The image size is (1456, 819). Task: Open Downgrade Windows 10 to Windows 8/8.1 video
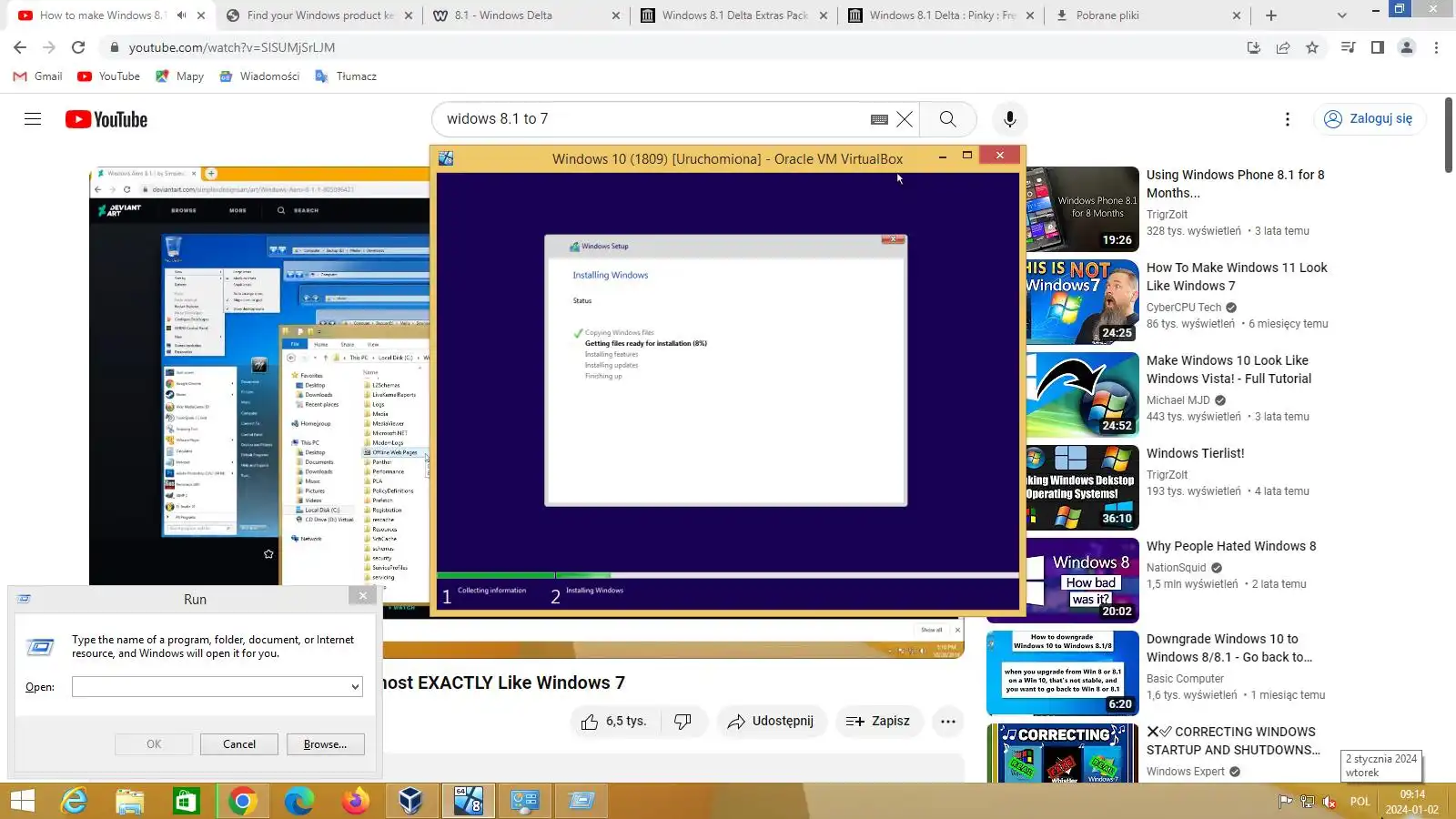pos(1229,648)
